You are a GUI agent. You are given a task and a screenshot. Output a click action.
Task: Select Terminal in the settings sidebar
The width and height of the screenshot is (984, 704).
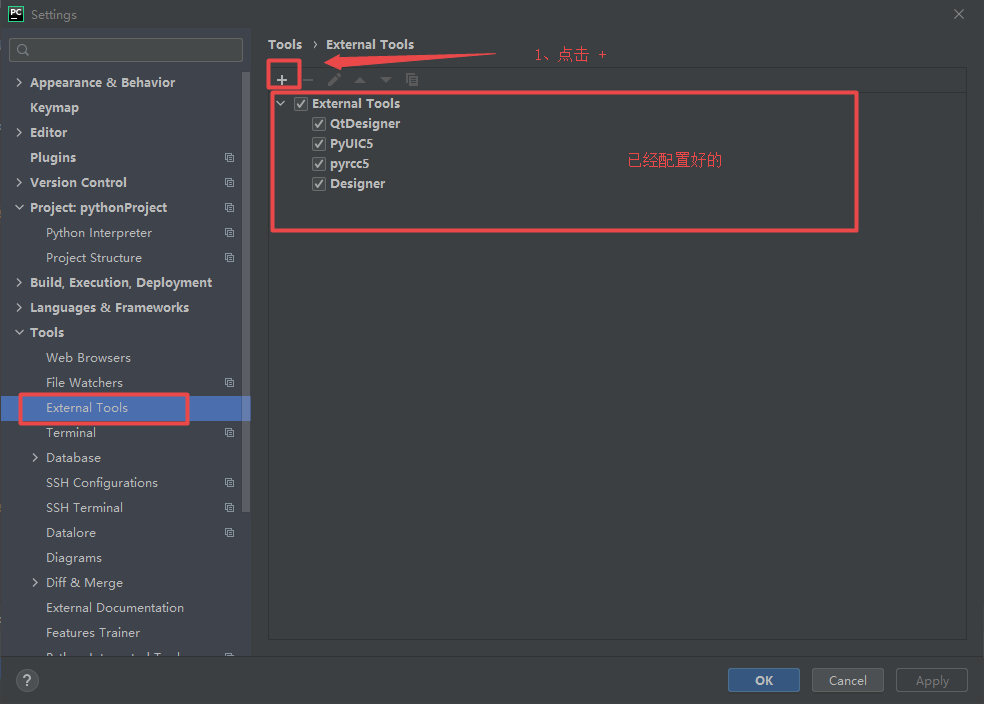click(71, 432)
